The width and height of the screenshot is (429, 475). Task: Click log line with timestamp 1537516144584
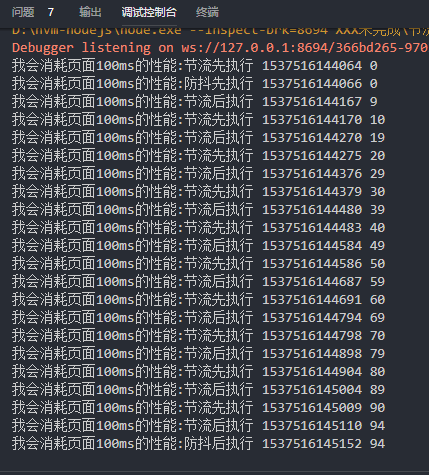(x=198, y=246)
